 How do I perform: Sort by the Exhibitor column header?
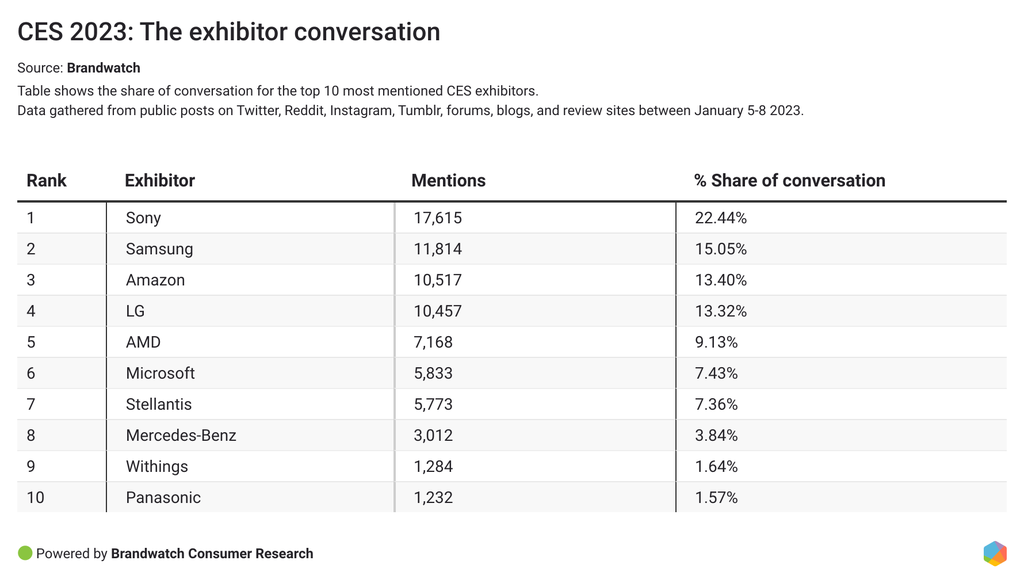(x=159, y=181)
